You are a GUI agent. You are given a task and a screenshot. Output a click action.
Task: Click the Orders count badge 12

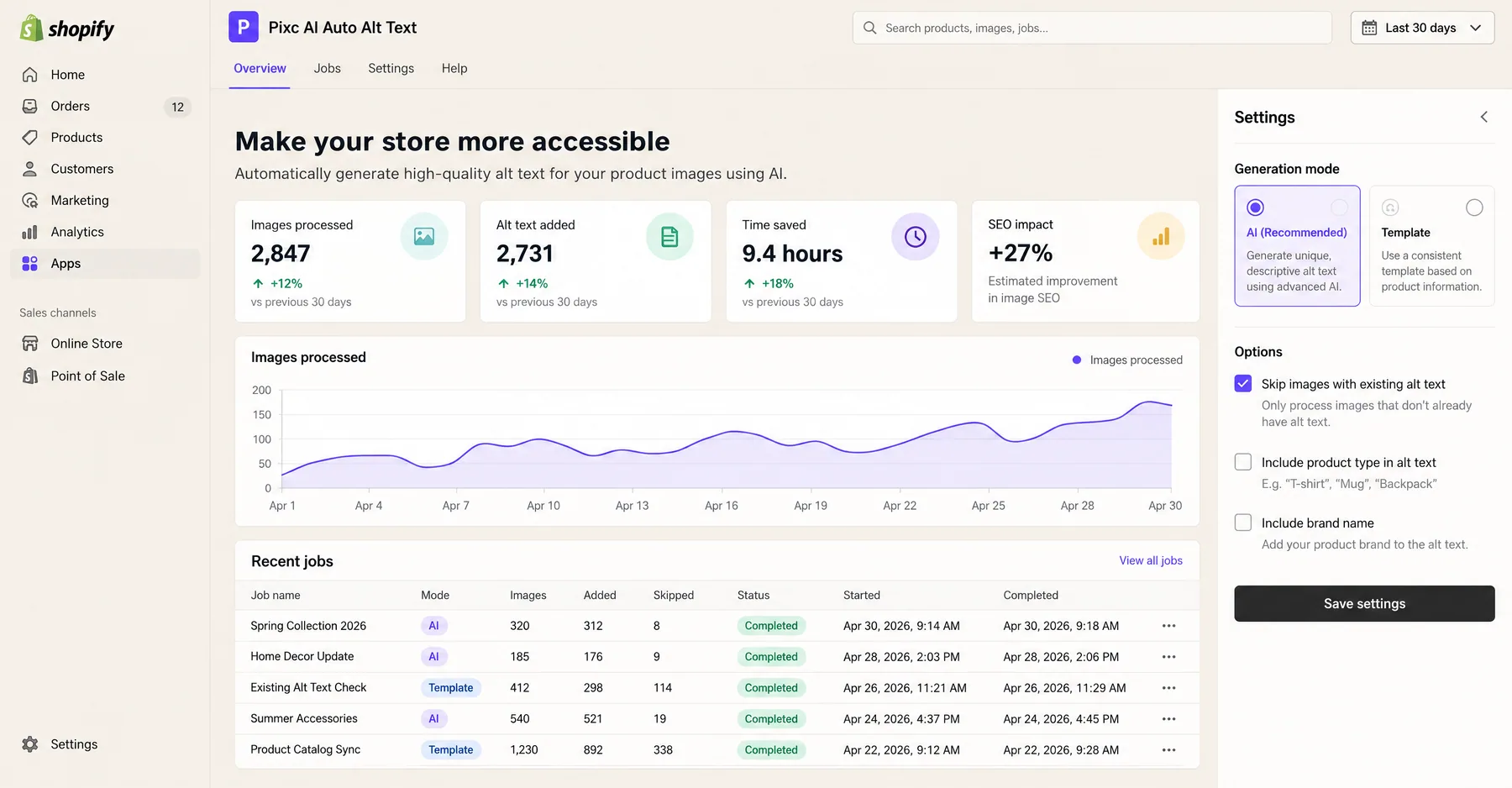coord(177,107)
